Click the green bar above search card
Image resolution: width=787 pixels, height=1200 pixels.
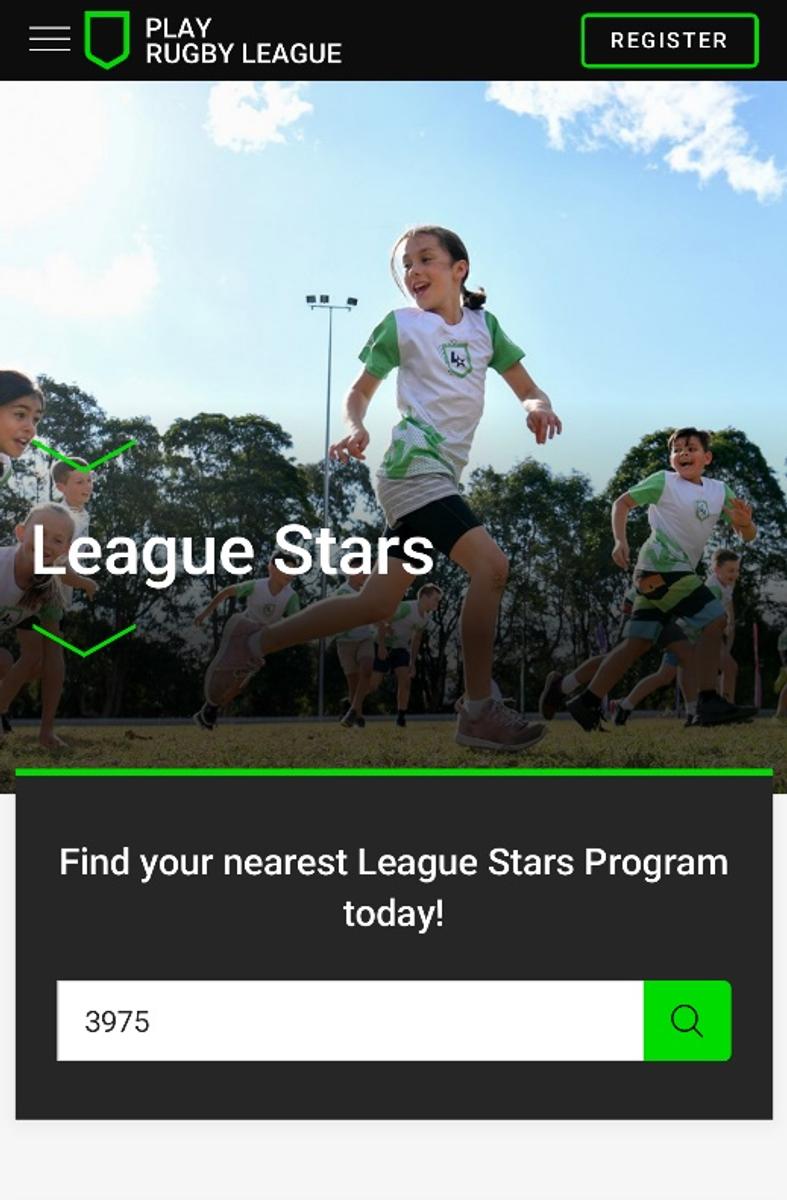[394, 772]
